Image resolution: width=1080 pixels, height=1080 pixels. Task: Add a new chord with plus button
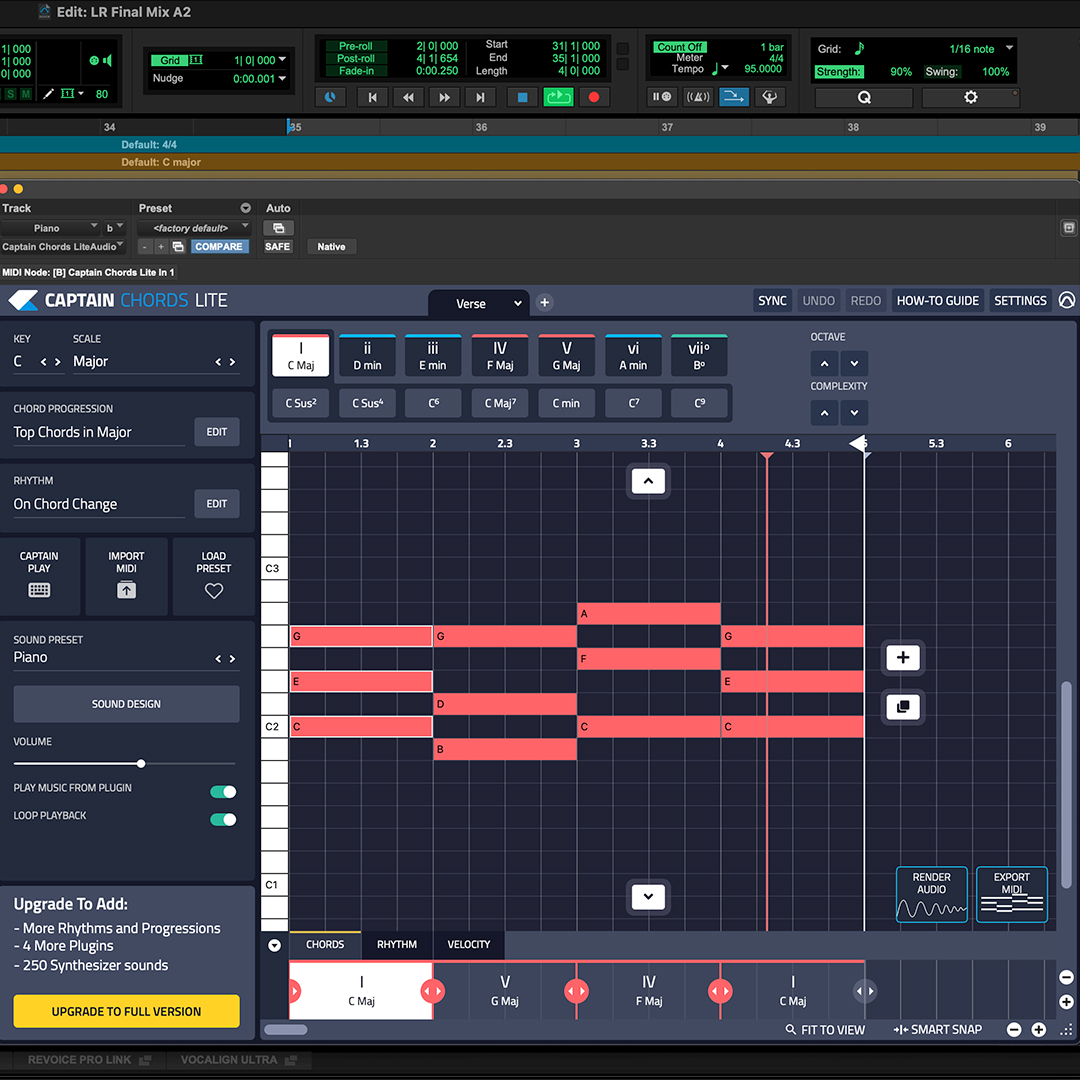click(902, 658)
